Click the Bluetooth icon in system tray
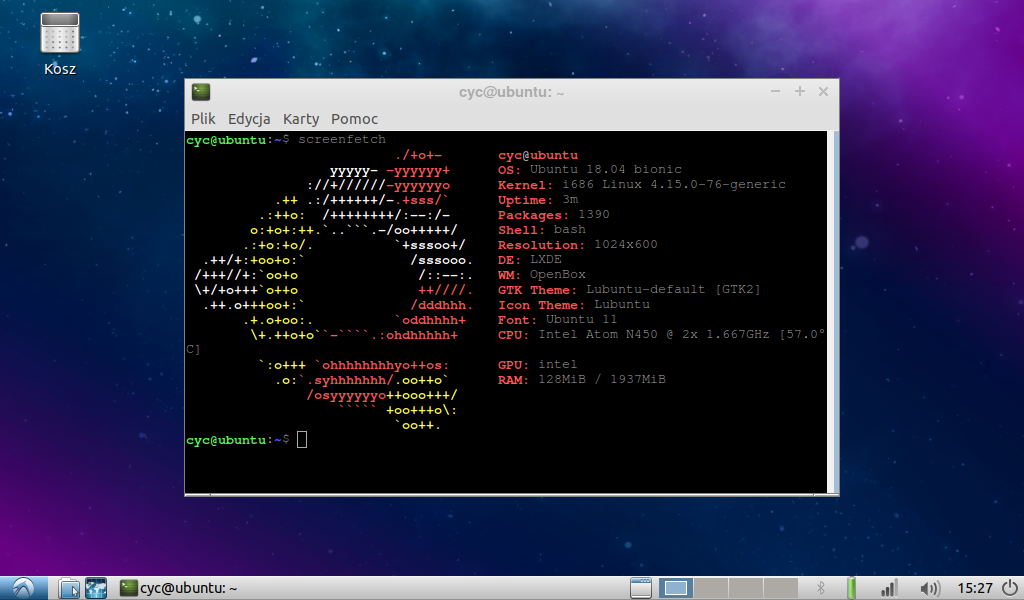This screenshot has height=600, width=1024. tap(822, 588)
